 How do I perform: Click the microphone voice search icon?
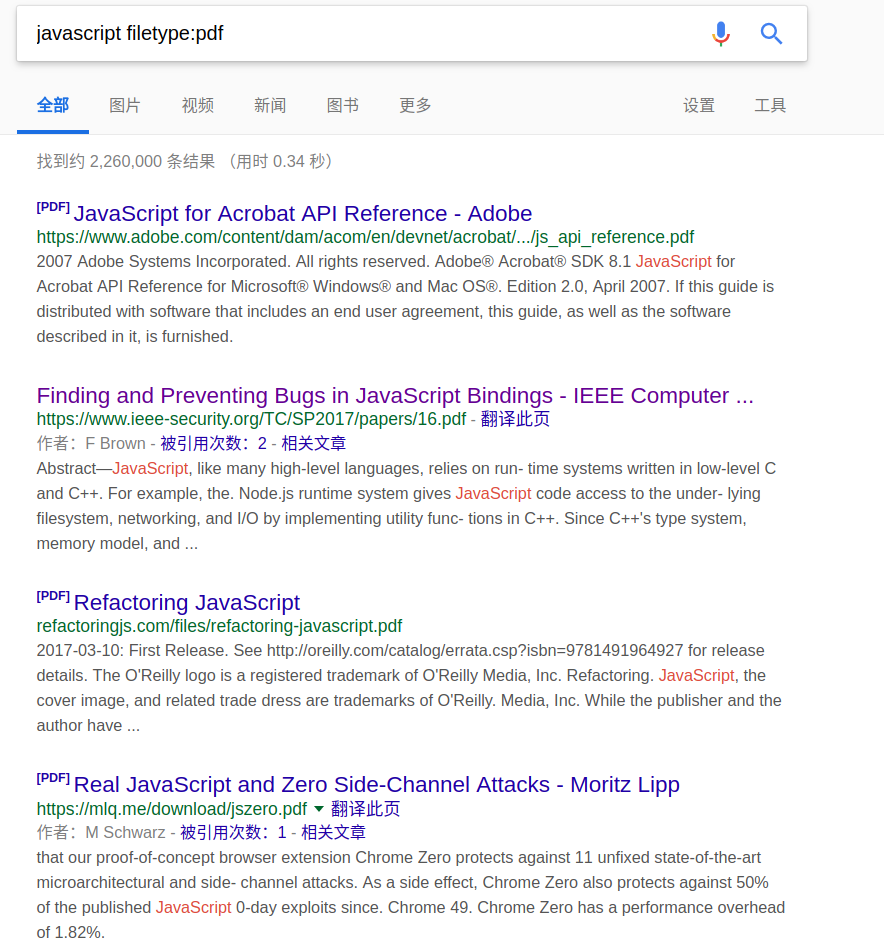[x=721, y=34]
